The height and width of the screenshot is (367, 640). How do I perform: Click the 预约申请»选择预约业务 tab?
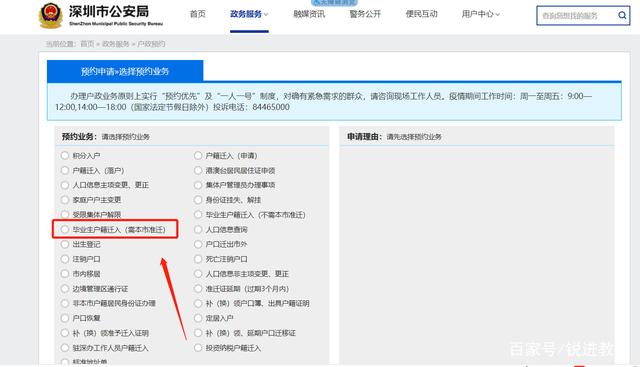coord(125,71)
